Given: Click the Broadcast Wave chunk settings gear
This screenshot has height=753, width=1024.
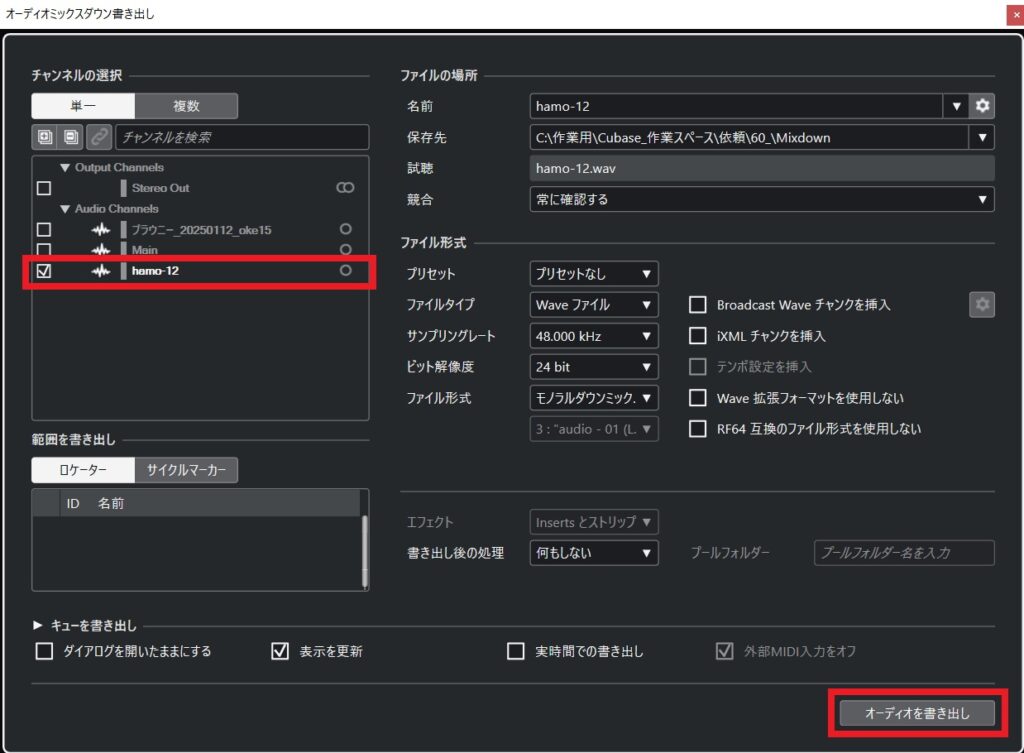Looking at the screenshot, I should coord(982,305).
